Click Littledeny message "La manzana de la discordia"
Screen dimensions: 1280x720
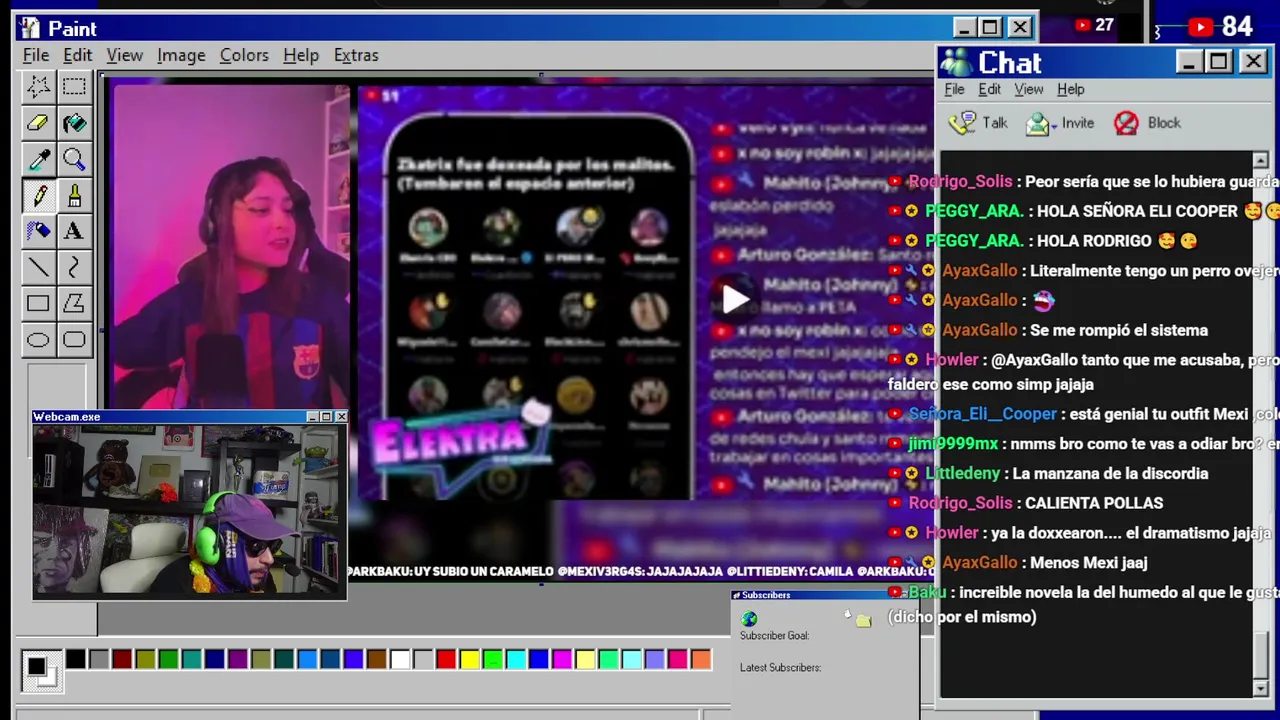[x=1110, y=474]
